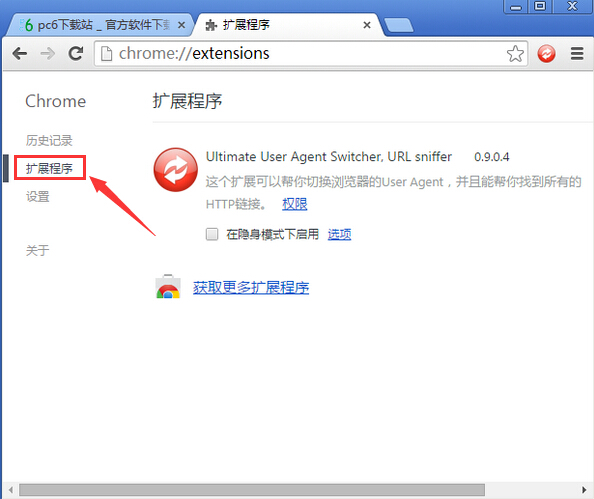Open the Chrome hamburger menu
This screenshot has height=499, width=594.
tap(577, 53)
